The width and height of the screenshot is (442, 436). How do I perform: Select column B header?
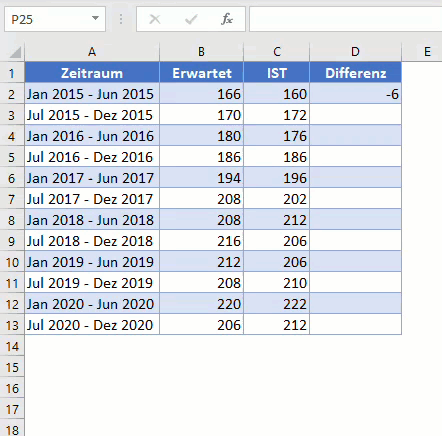point(201,52)
